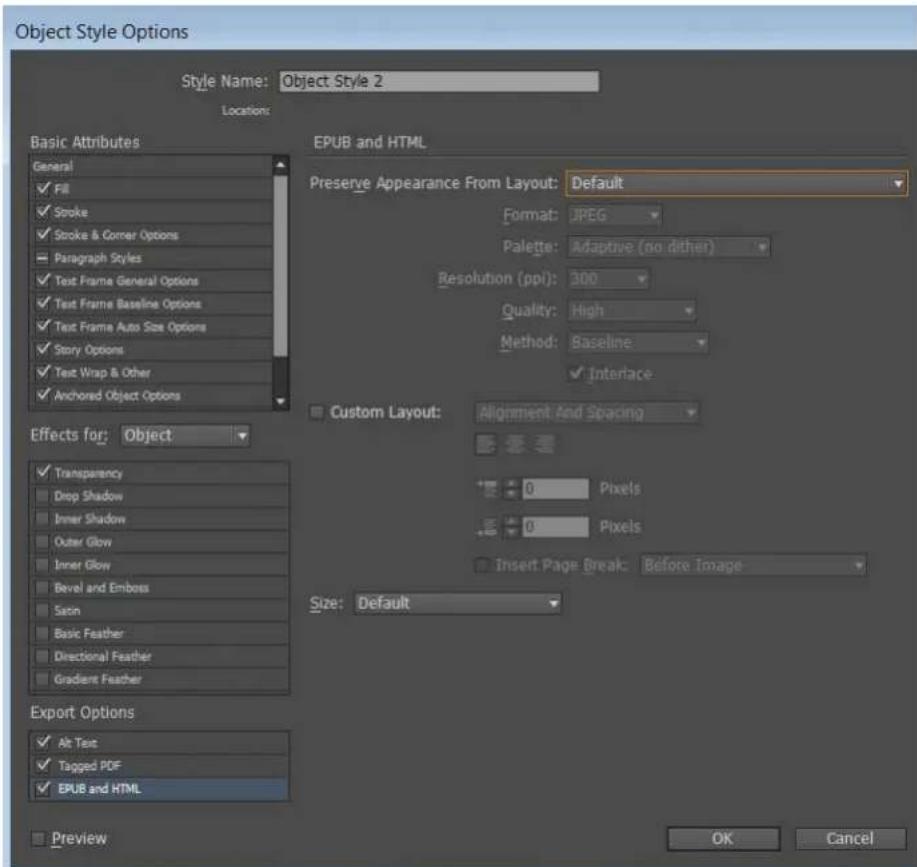Viewport: 917px width, 867px height.
Task: Open the Size Default dropdown
Action: (457, 603)
